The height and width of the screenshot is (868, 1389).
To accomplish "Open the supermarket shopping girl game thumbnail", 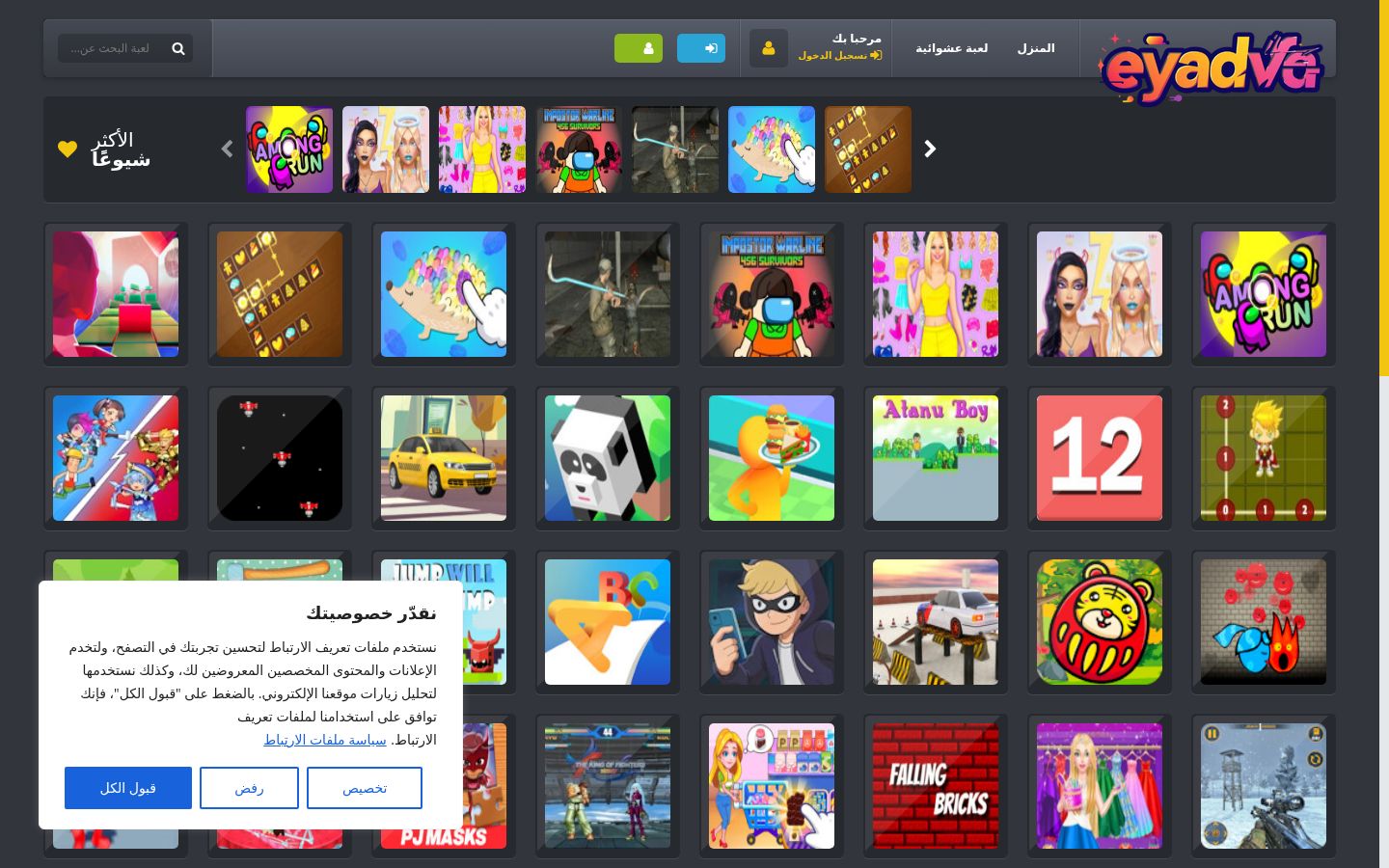I will tap(772, 786).
